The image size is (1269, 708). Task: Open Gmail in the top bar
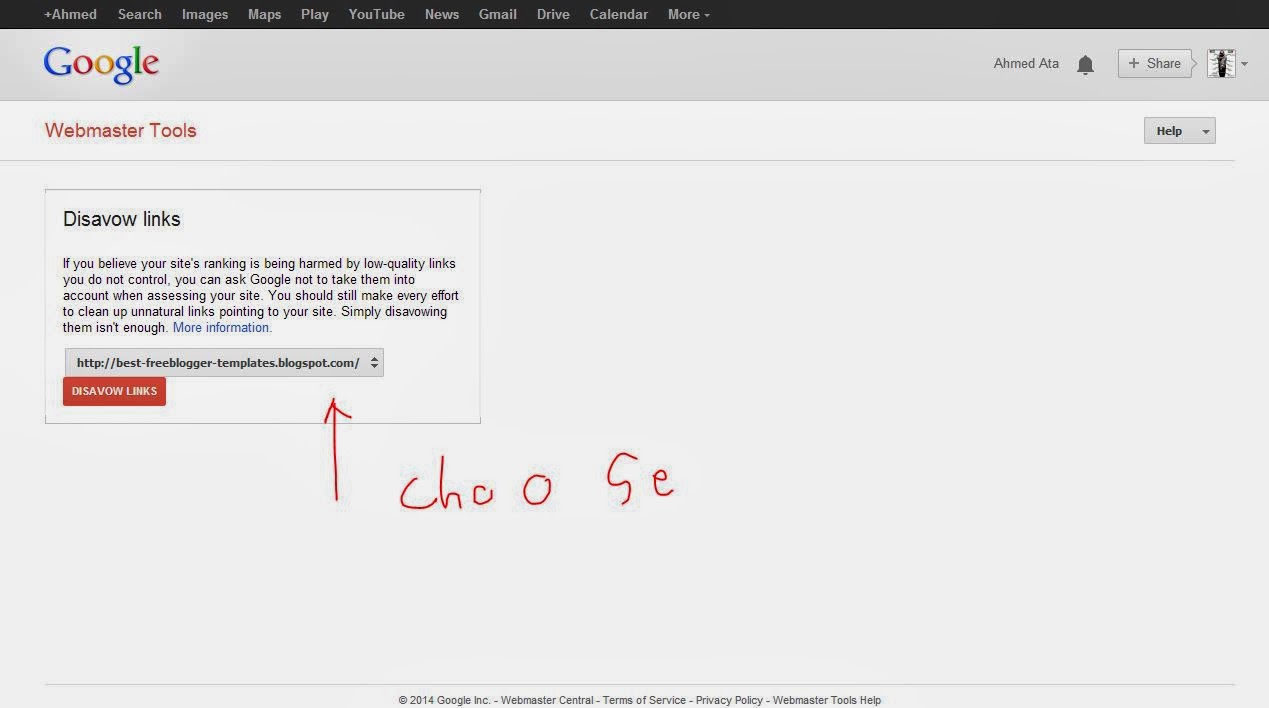tap(498, 14)
